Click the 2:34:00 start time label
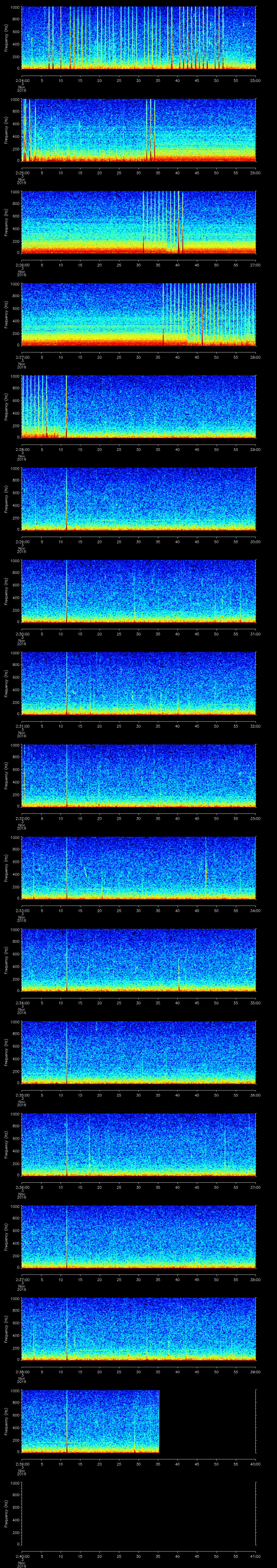 22,1003
